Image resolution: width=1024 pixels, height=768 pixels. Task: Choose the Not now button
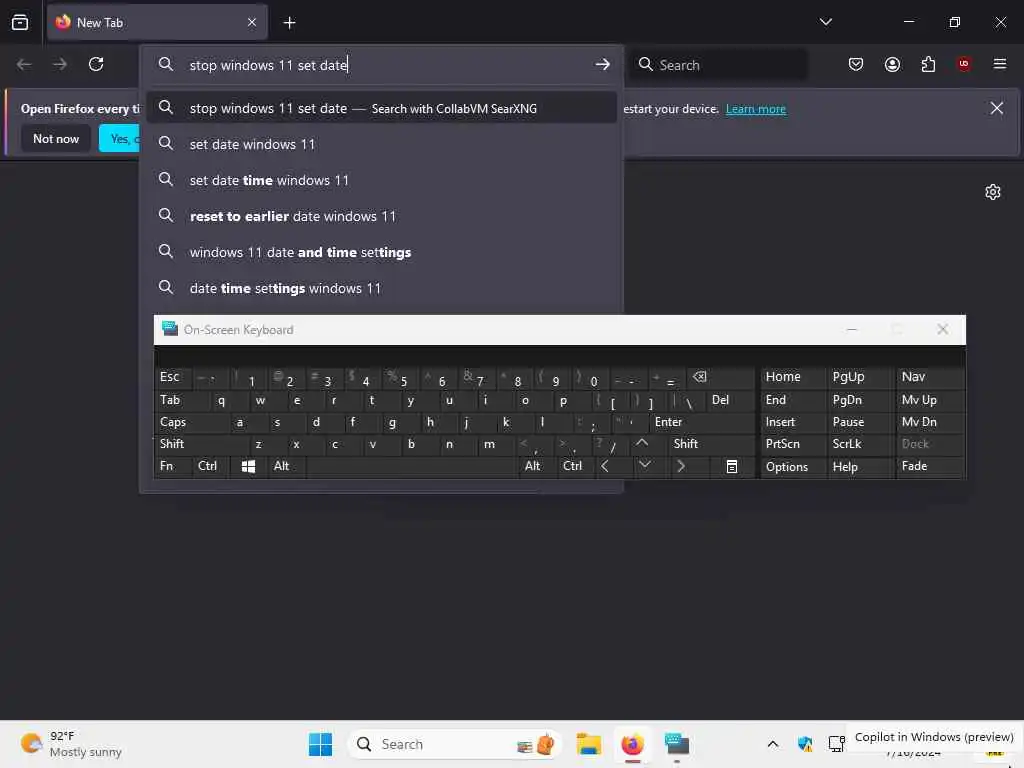click(56, 138)
